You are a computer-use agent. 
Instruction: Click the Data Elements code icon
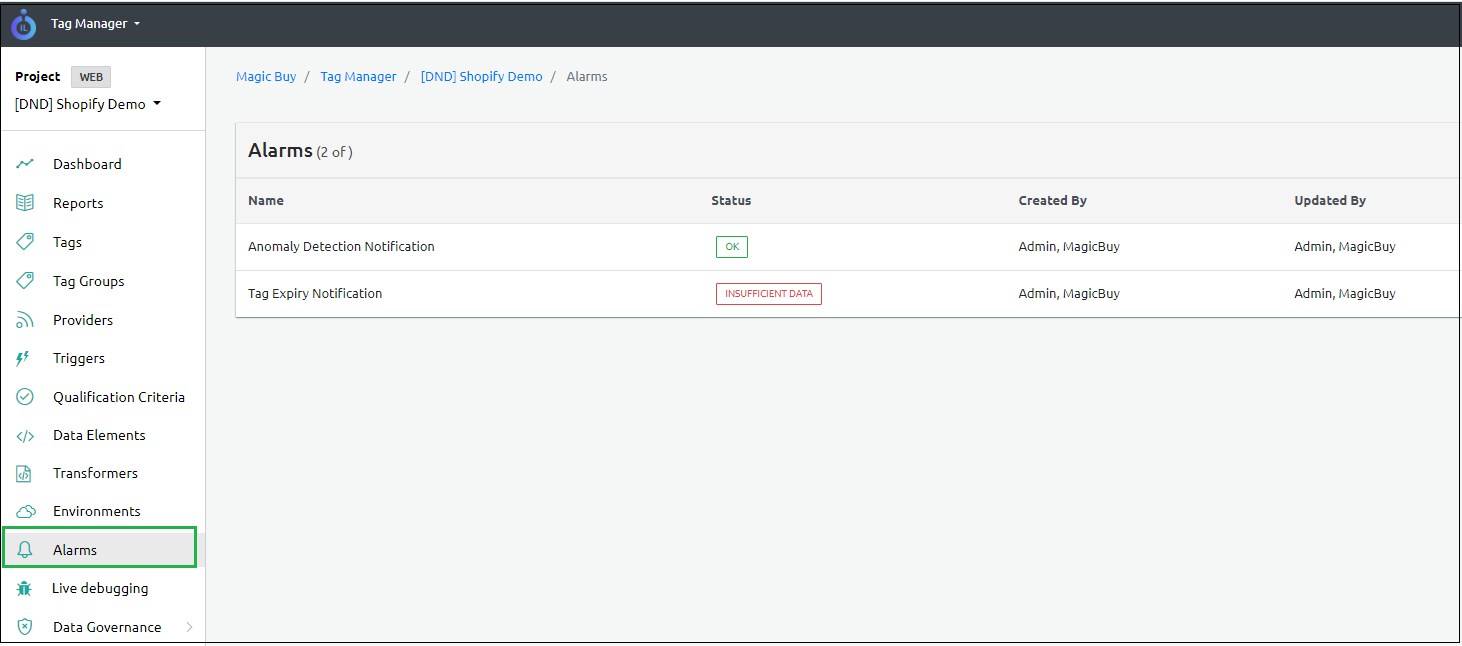point(25,435)
